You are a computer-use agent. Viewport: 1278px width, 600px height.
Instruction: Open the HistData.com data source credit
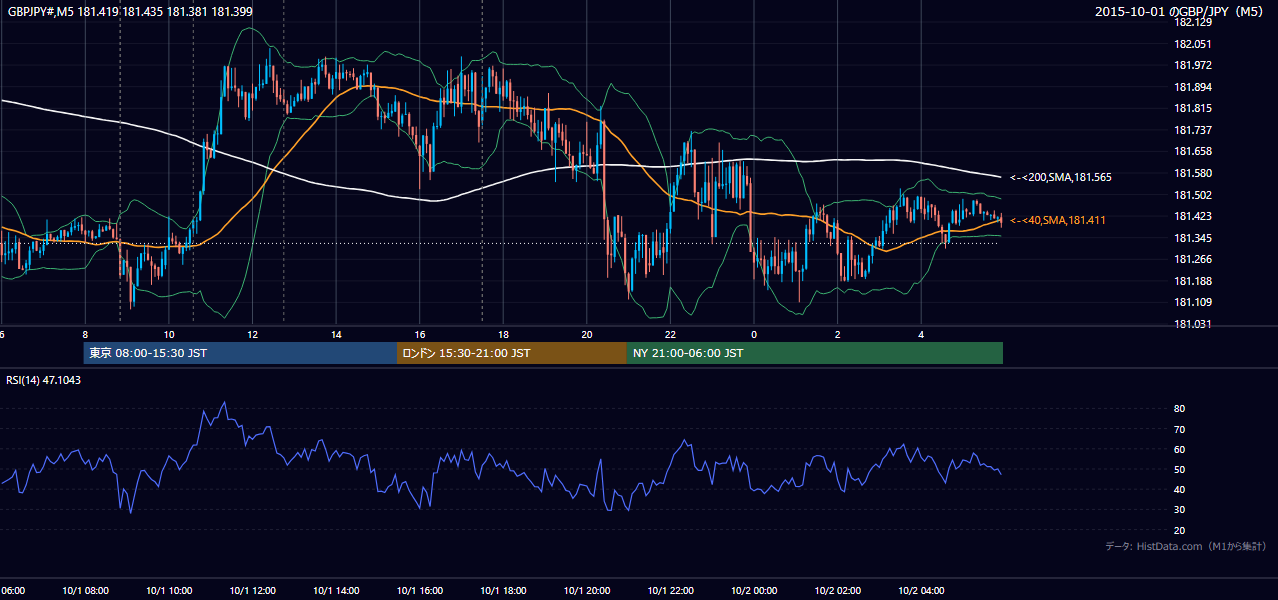(x=1186, y=546)
